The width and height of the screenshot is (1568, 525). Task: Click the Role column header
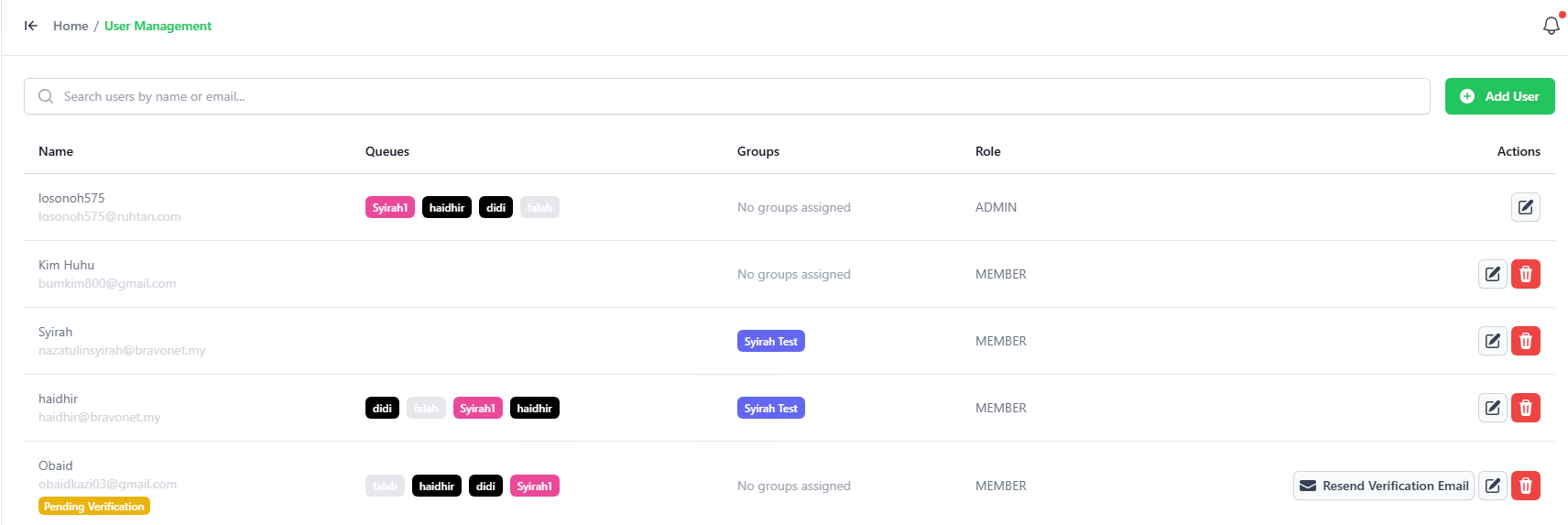click(x=988, y=151)
